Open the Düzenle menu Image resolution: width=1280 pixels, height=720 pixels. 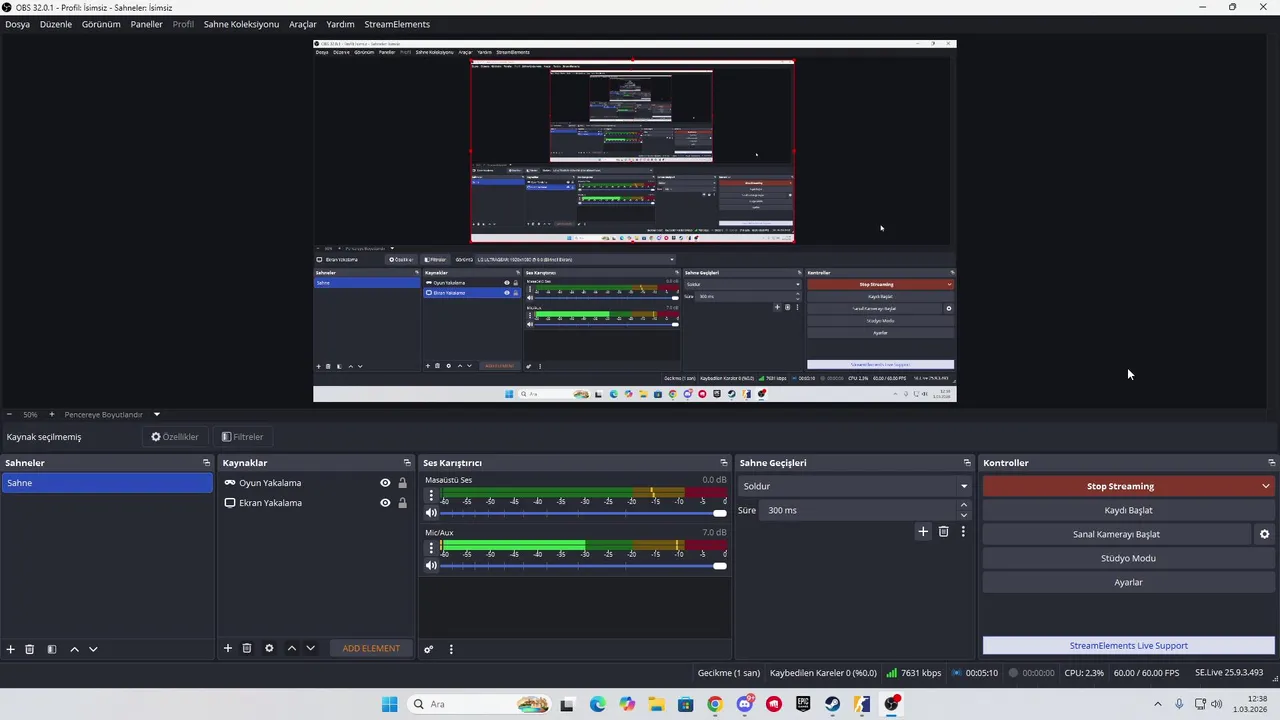point(56,24)
